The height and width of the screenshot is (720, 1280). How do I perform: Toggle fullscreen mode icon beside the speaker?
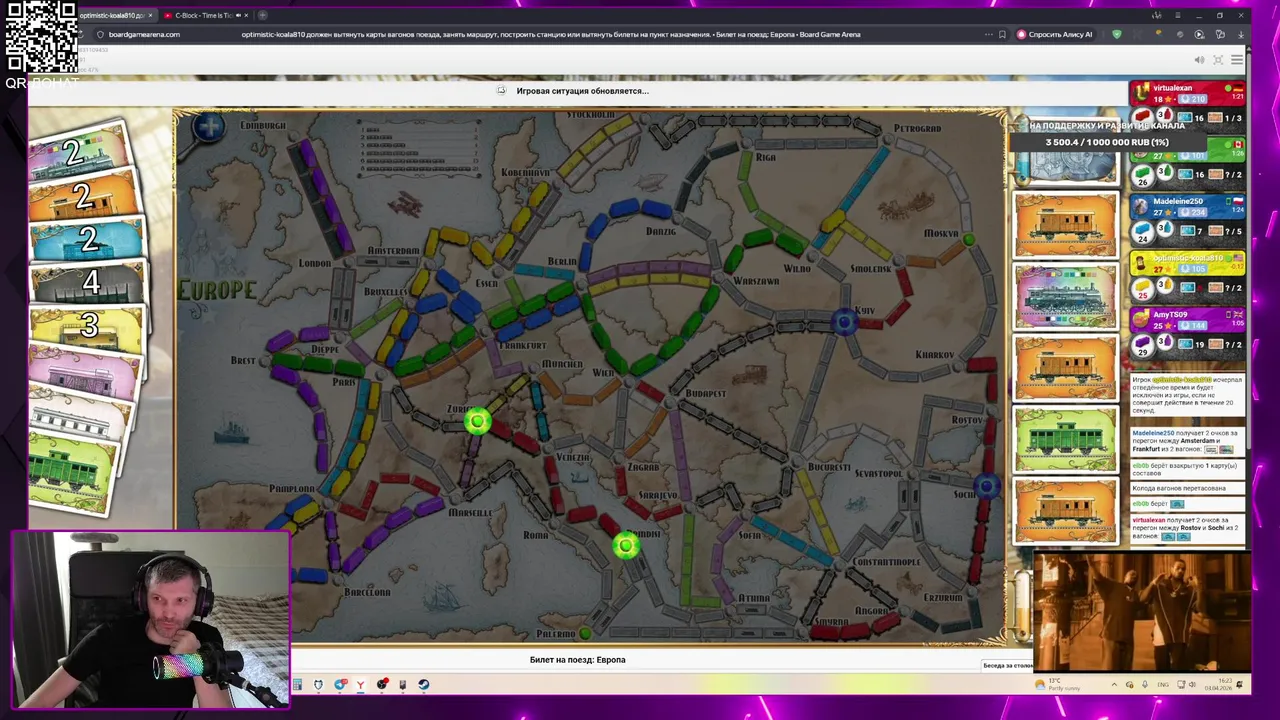click(x=1218, y=60)
